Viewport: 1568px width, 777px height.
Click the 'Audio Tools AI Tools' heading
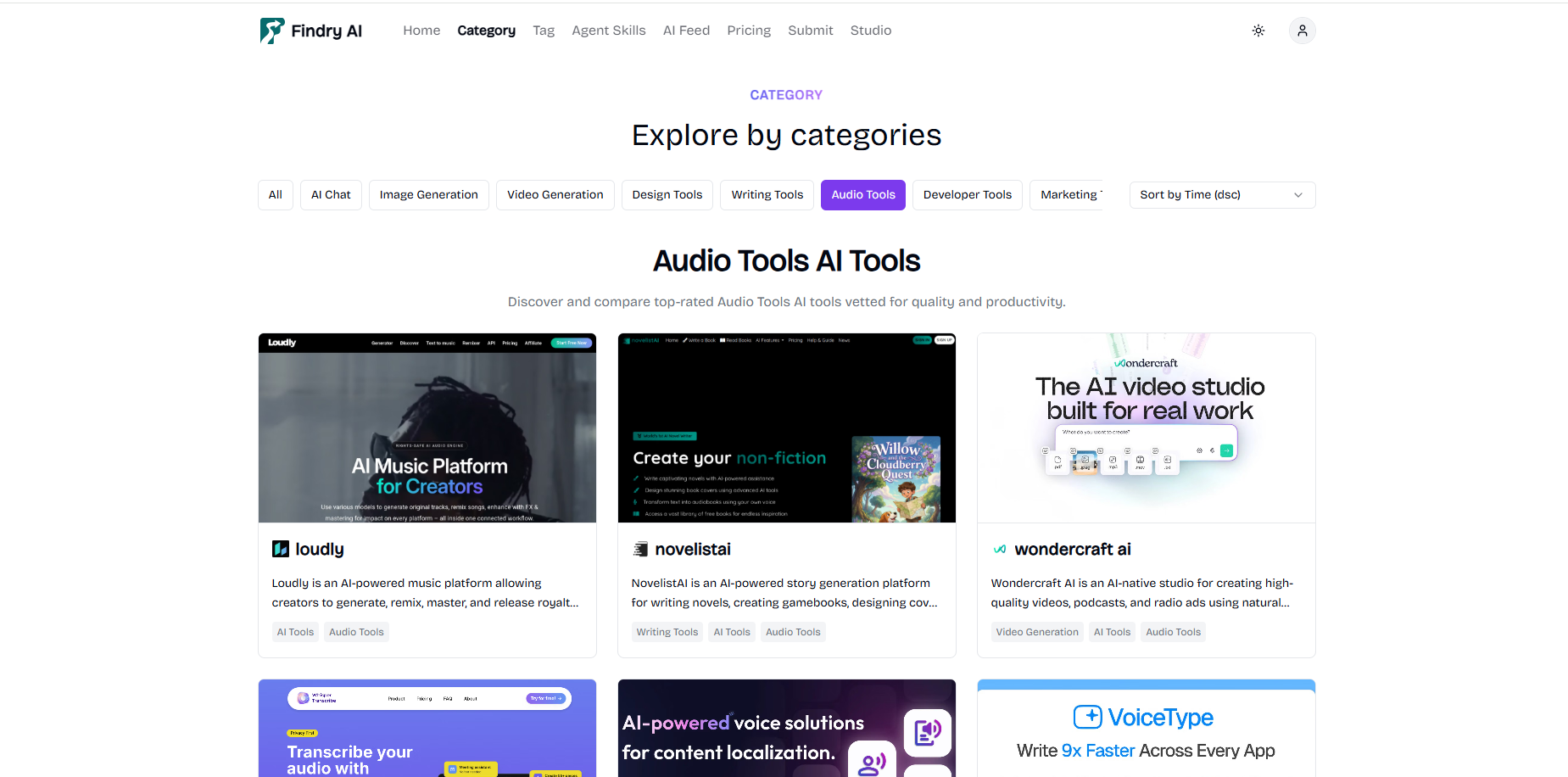point(787,260)
